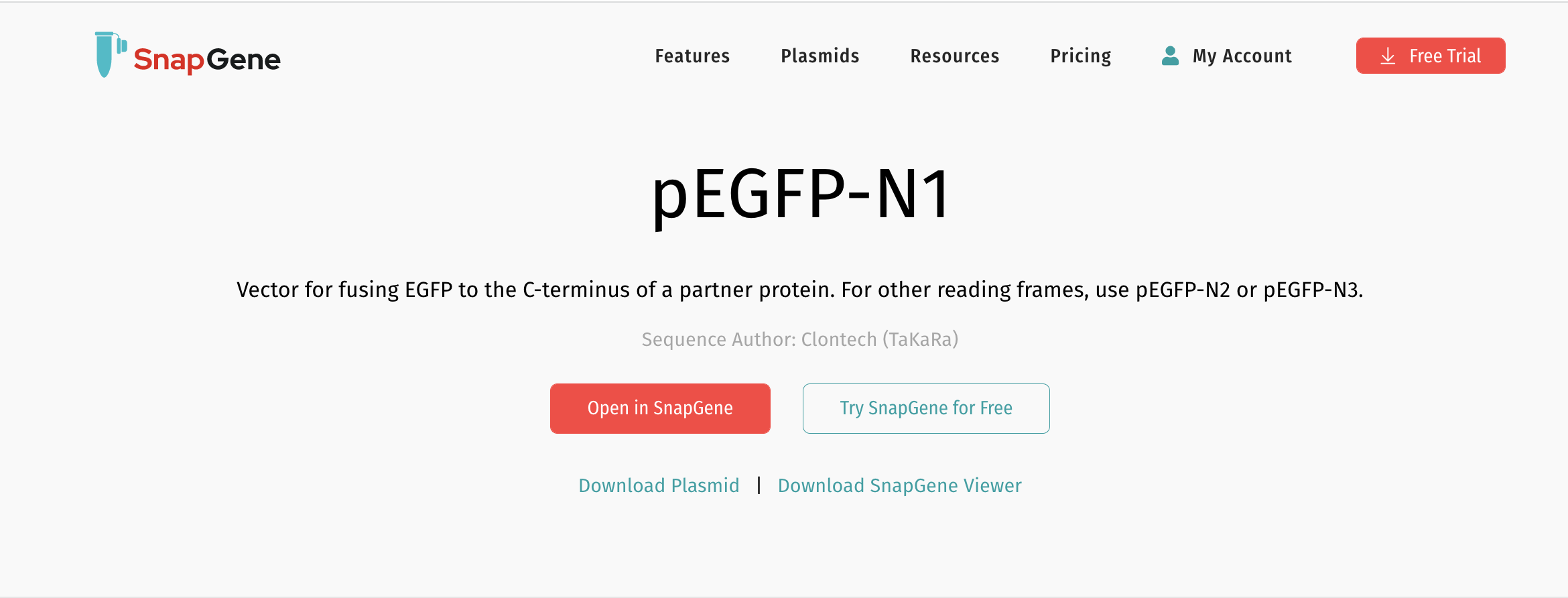The image size is (1568, 598).
Task: Open the Resources menu
Action: coord(954,56)
